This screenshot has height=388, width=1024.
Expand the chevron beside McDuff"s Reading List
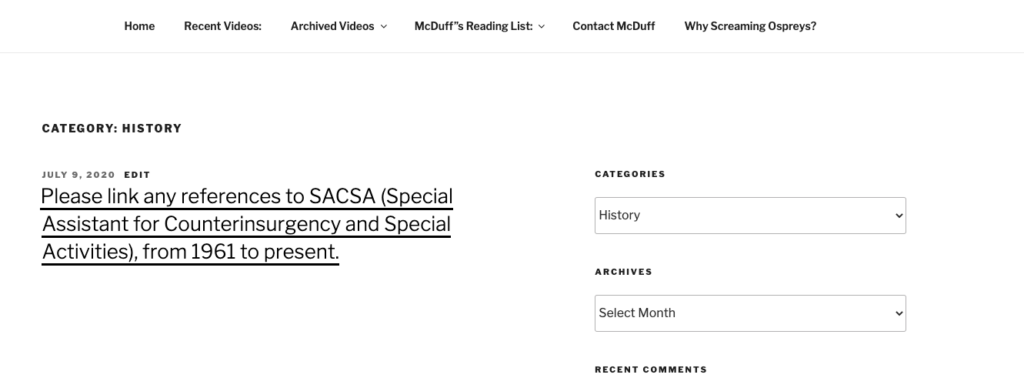click(541, 27)
